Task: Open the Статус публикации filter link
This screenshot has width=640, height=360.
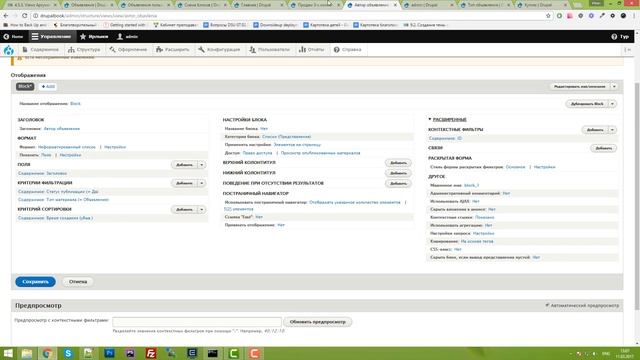Action: [58, 191]
